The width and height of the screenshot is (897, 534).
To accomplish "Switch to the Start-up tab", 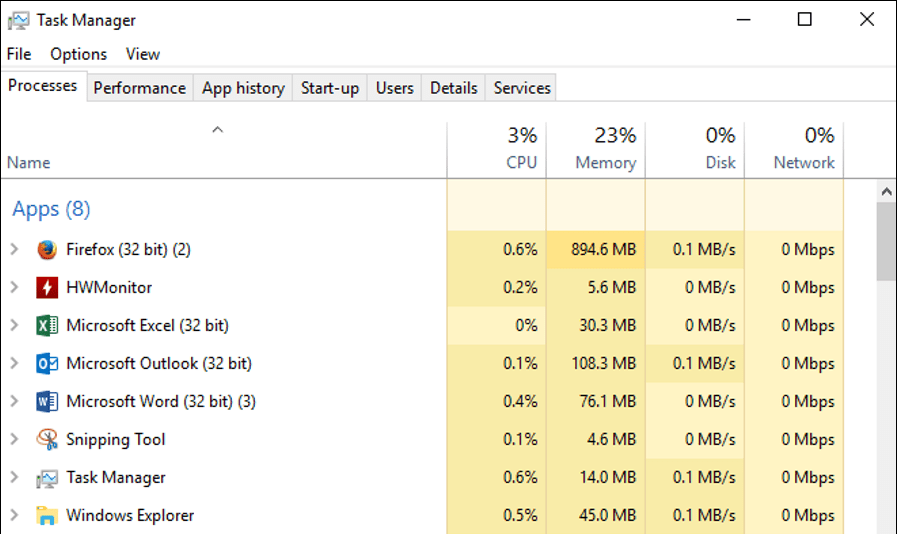I will pos(330,88).
